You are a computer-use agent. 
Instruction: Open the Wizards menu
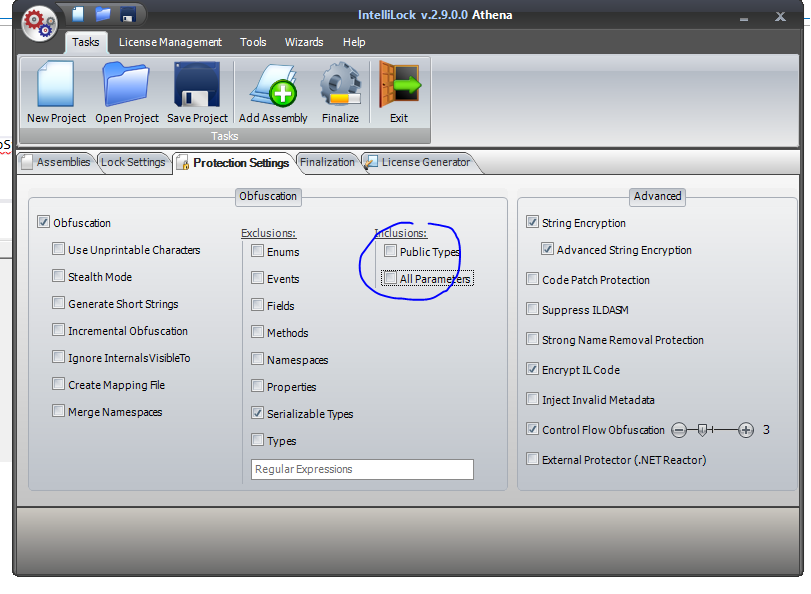tap(304, 42)
